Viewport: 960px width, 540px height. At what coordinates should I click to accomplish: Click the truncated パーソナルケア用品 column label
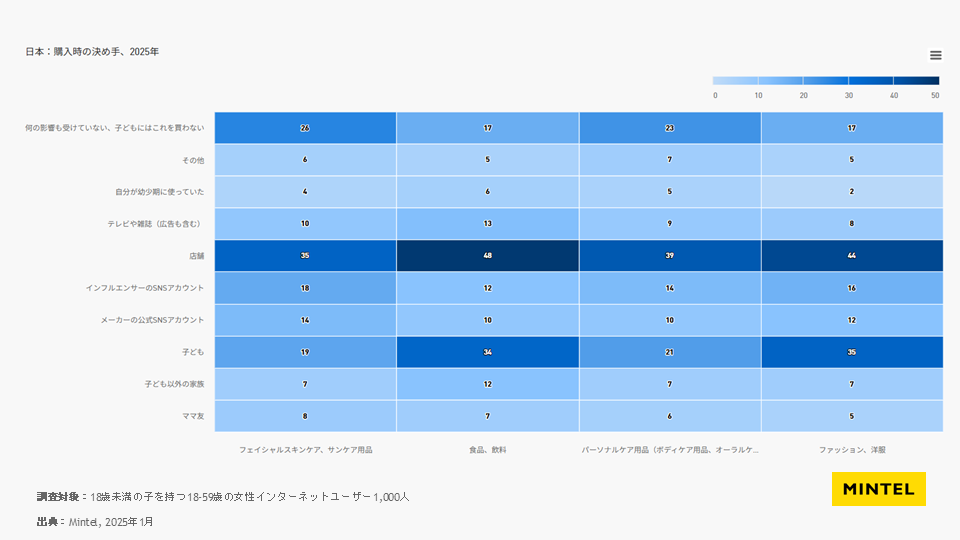670,450
